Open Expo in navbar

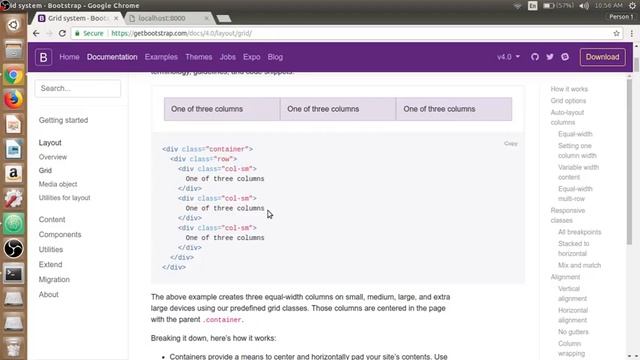(x=251, y=57)
